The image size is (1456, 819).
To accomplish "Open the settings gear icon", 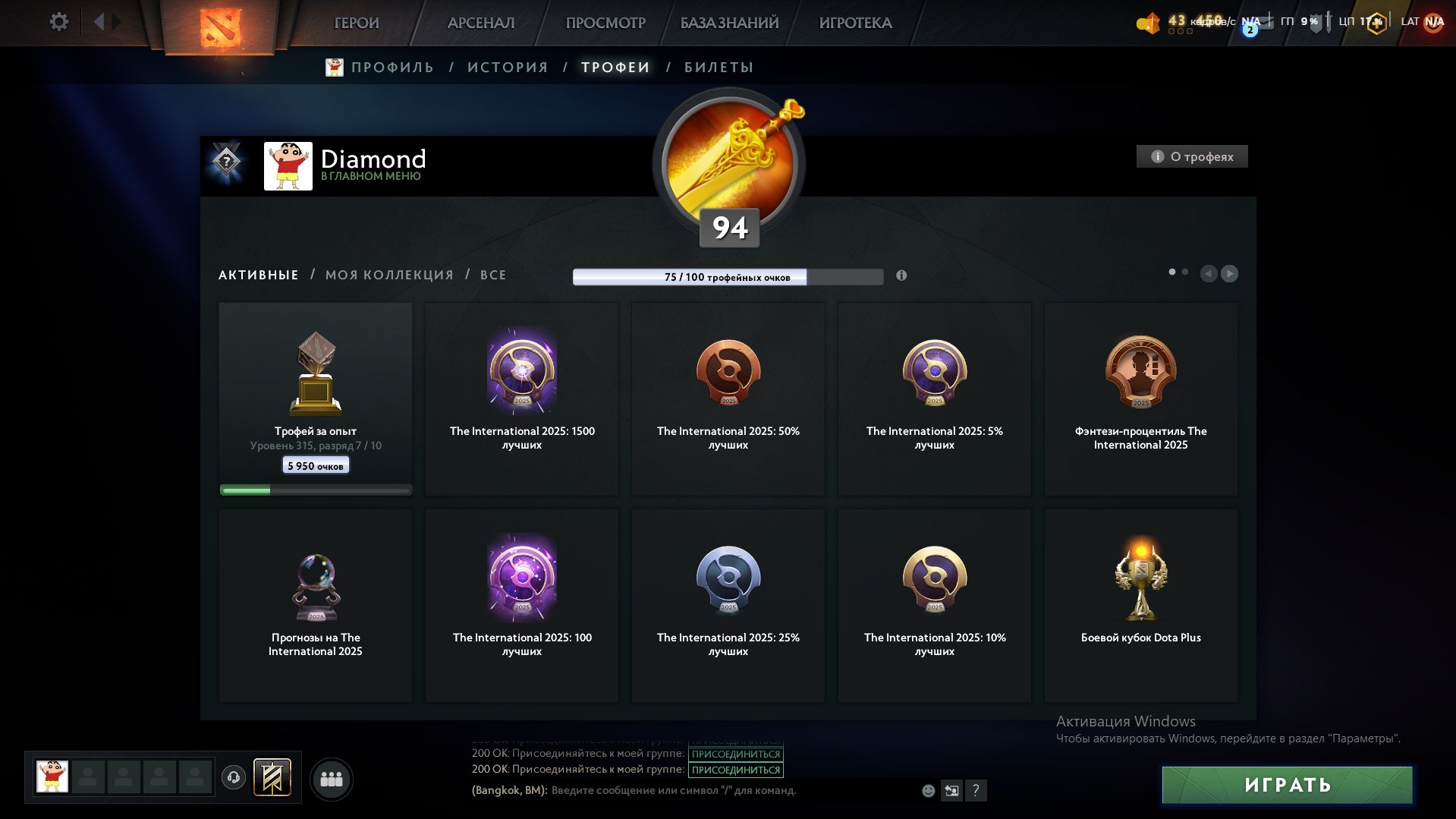I will 58,22.
